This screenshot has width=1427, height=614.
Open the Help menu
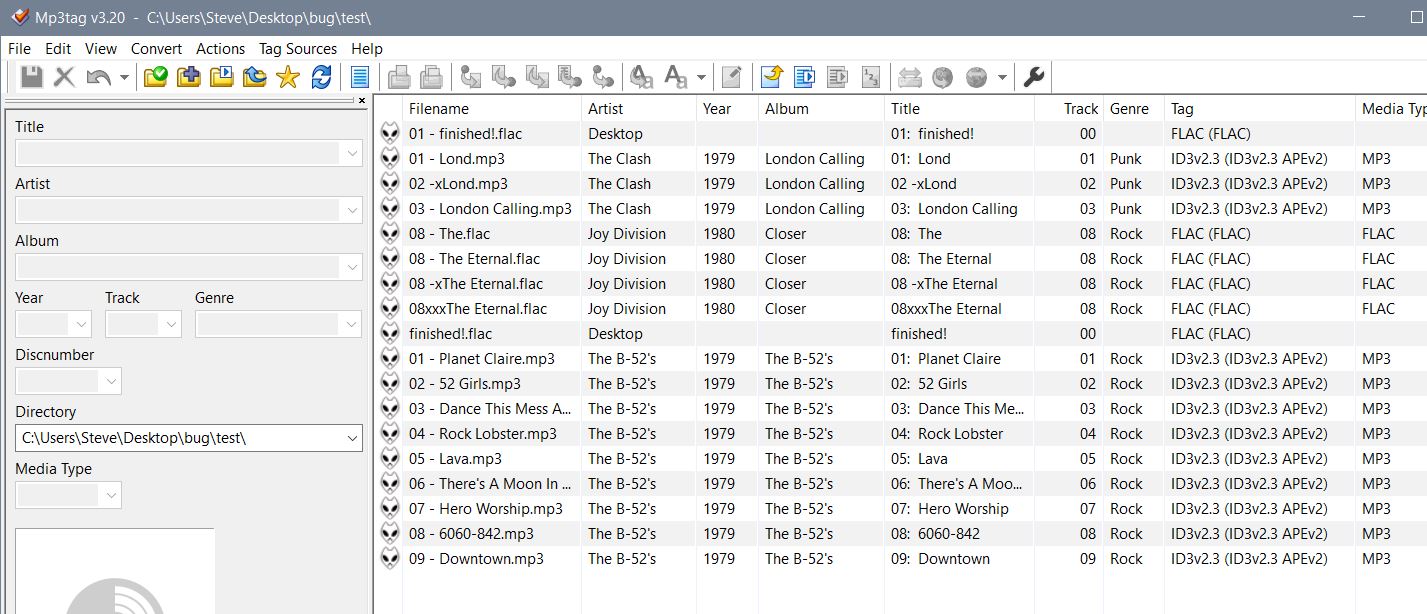pyautogui.click(x=367, y=48)
